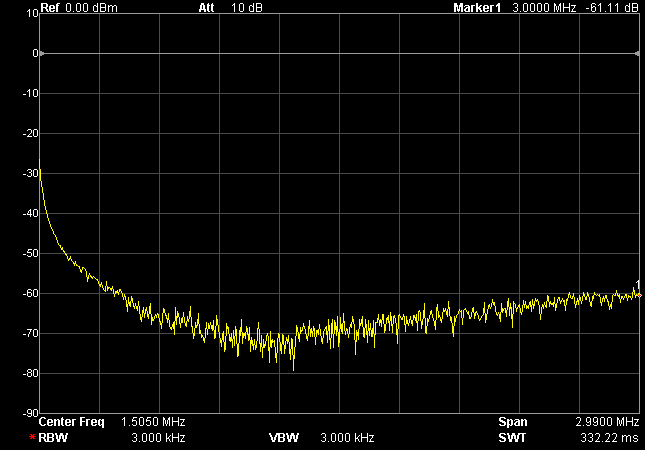Click the VBW 3.000 kHz value
The image size is (645, 450).
tap(347, 438)
